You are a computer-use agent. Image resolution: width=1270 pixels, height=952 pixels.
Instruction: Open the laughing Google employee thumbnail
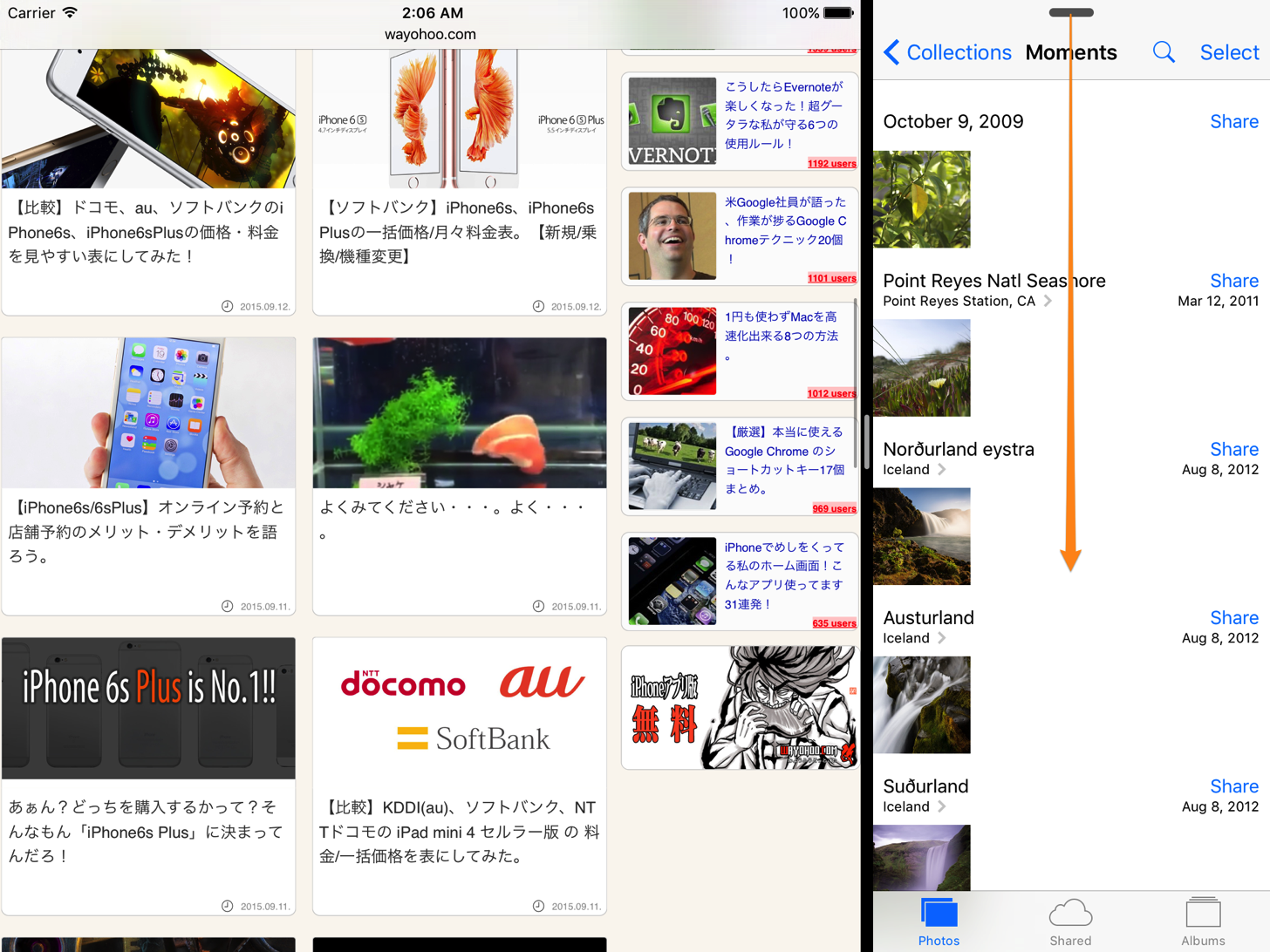(x=672, y=236)
